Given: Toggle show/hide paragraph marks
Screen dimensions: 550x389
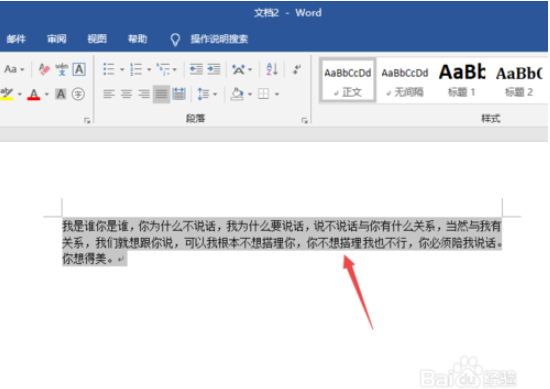Looking at the screenshot, I should (x=297, y=69).
